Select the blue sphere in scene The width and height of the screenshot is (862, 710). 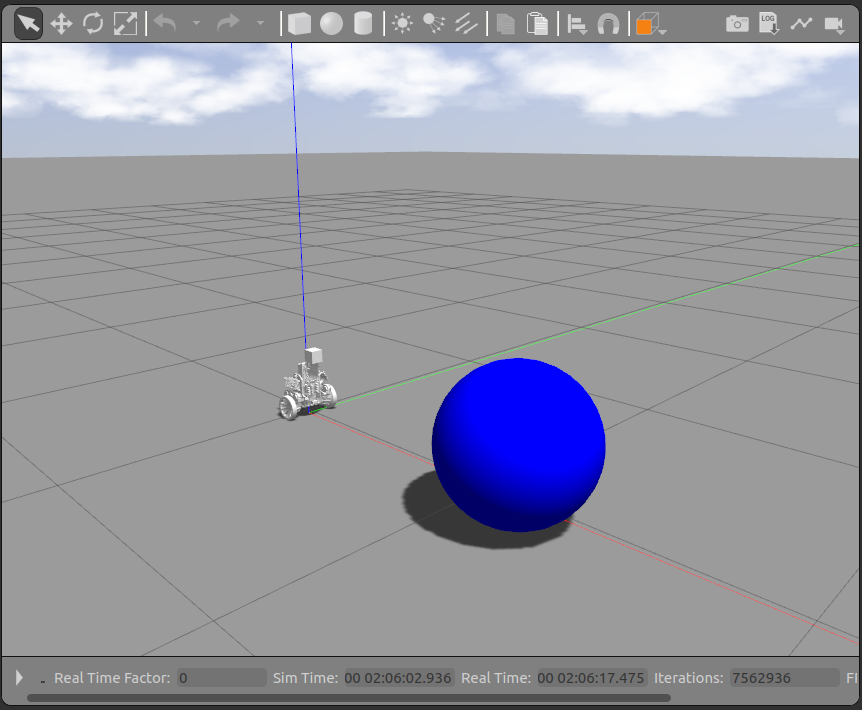coord(518,445)
